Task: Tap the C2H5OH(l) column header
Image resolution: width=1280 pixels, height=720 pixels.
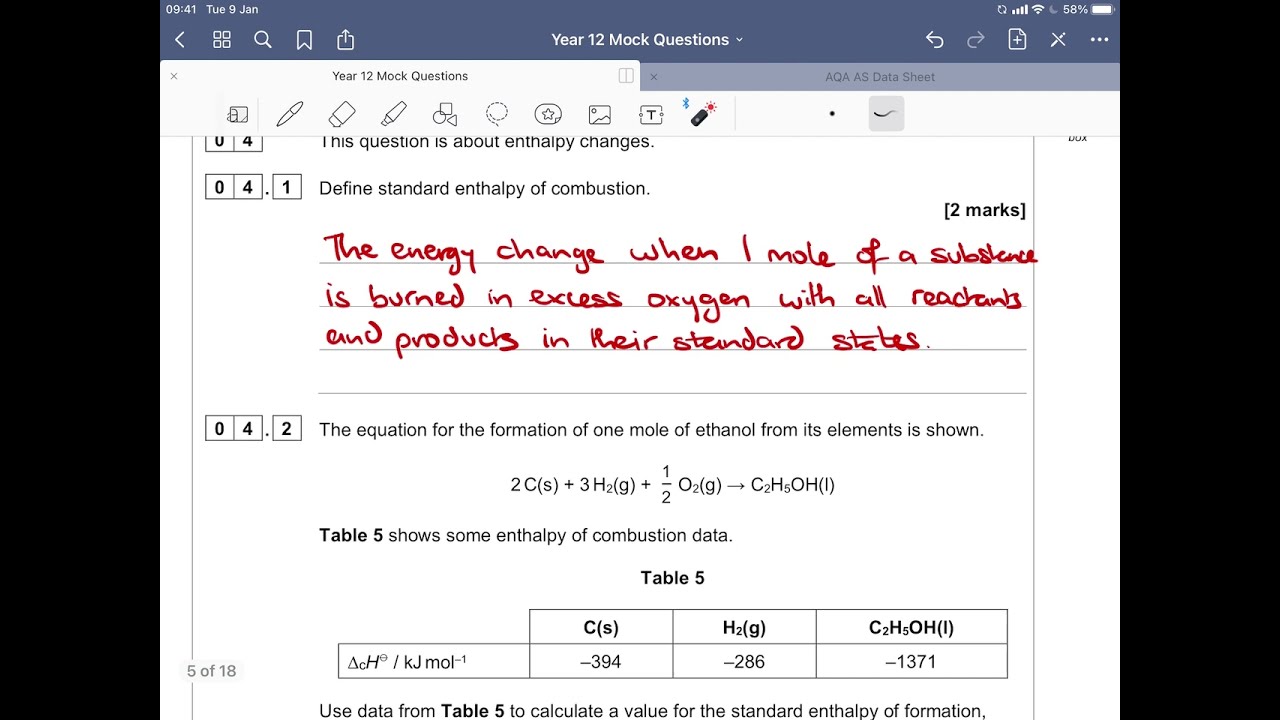Action: (x=911, y=628)
